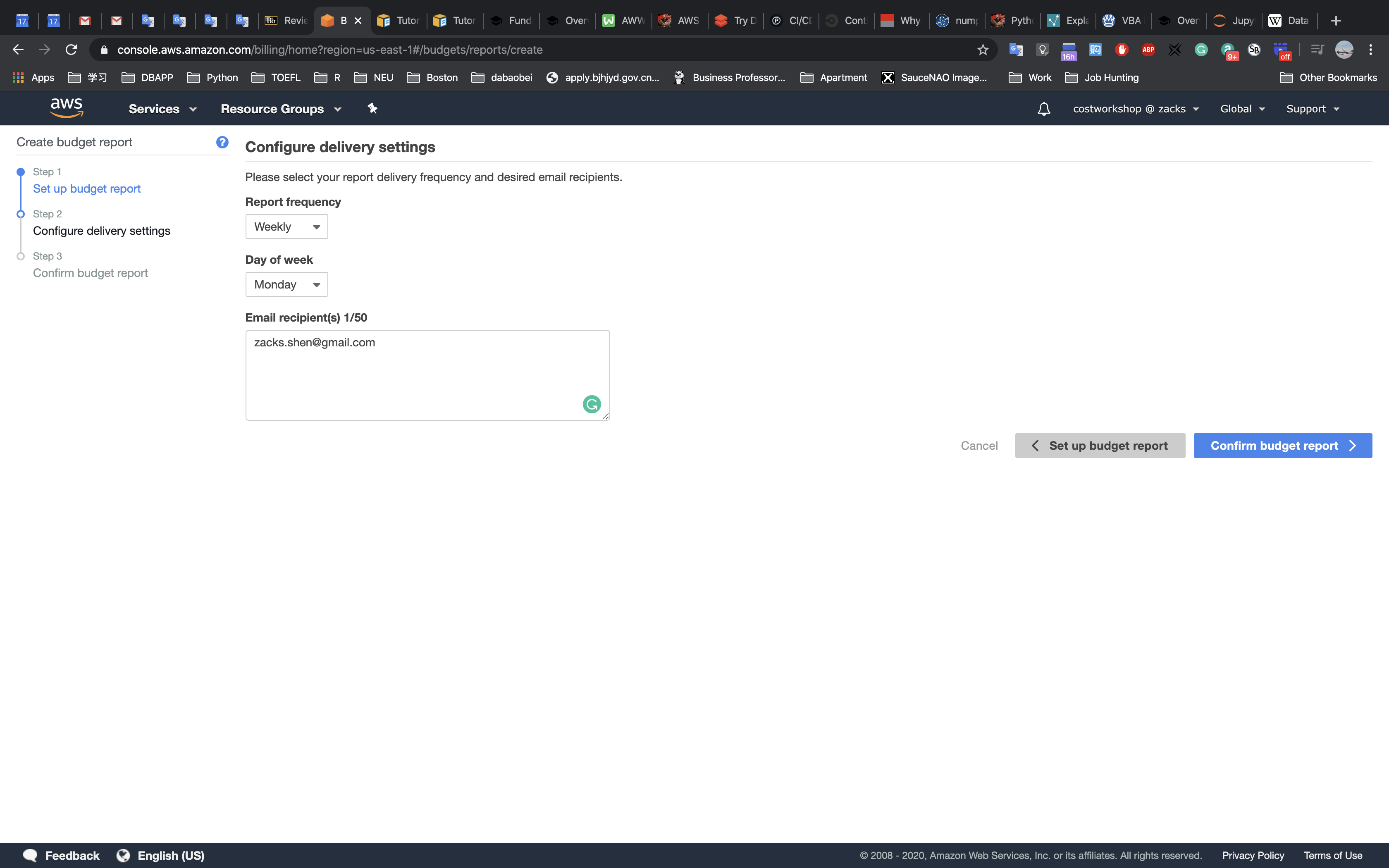Expand the Resource Groups menu
The height and width of the screenshot is (868, 1389).
pos(281,109)
